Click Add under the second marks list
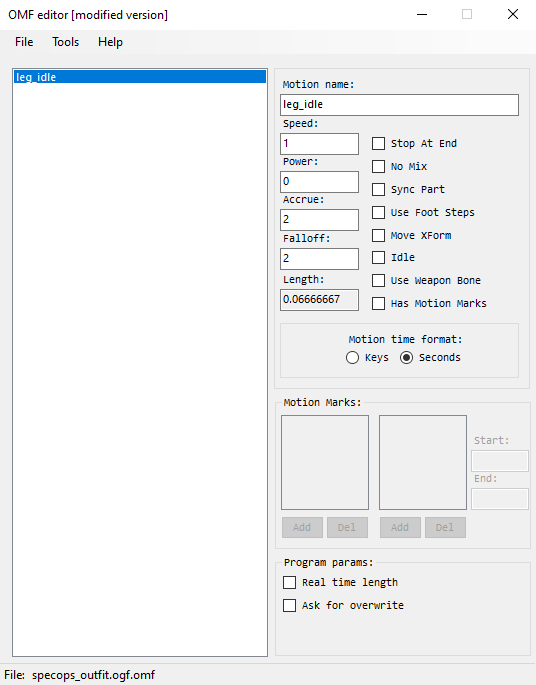 pos(400,527)
